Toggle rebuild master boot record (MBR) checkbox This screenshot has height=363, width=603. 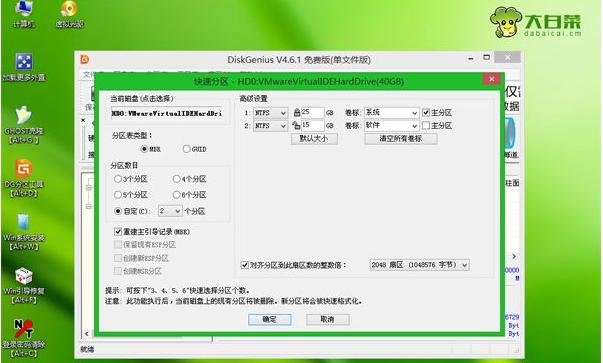[x=118, y=231]
